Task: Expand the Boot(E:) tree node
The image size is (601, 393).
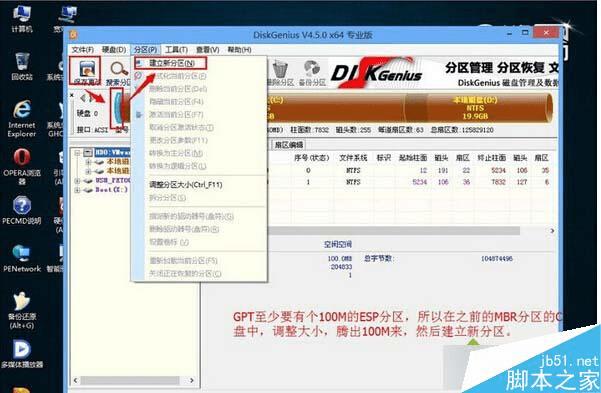Action: click(x=77, y=190)
